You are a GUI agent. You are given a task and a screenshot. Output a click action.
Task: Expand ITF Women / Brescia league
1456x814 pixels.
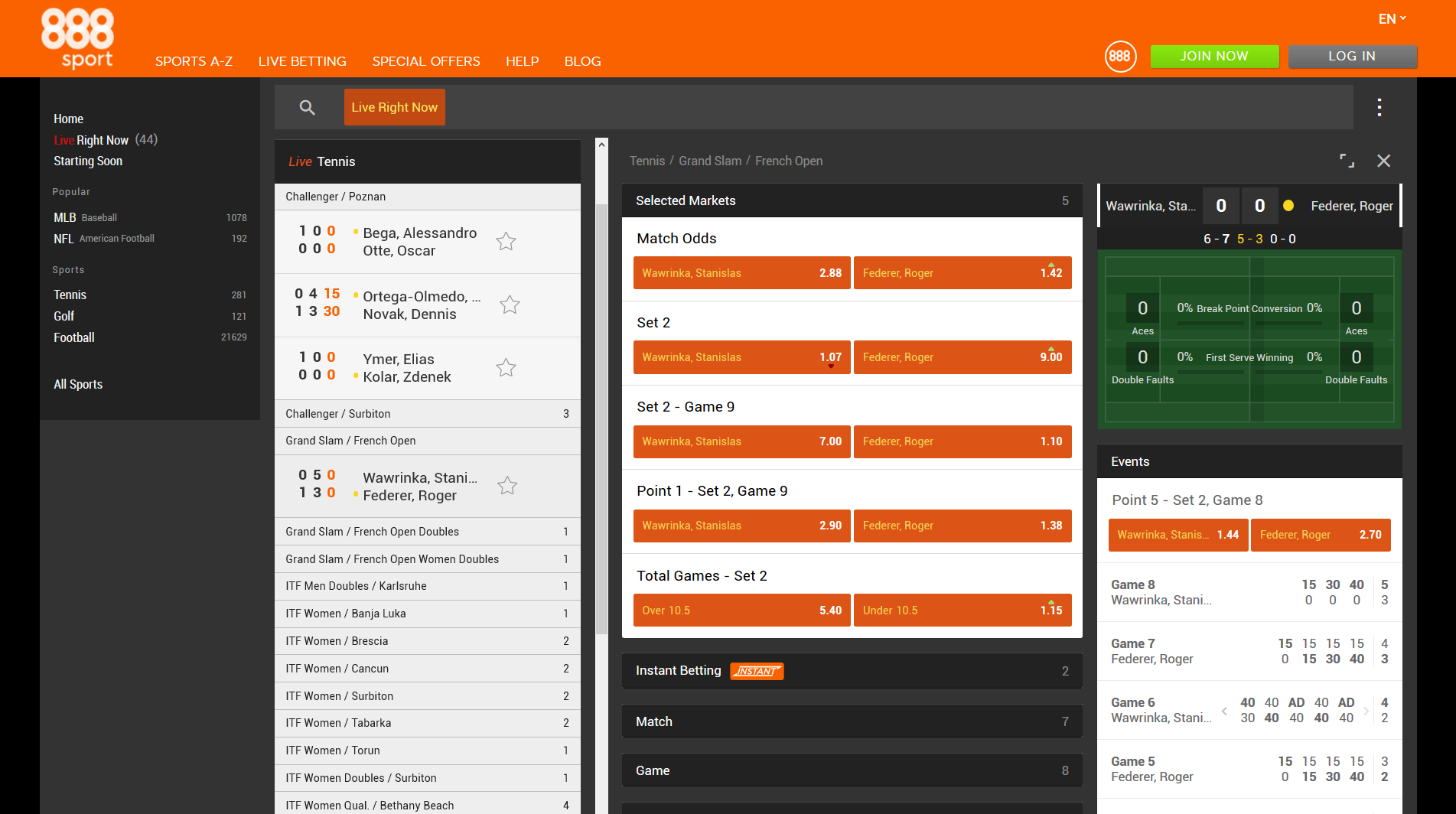[427, 641]
